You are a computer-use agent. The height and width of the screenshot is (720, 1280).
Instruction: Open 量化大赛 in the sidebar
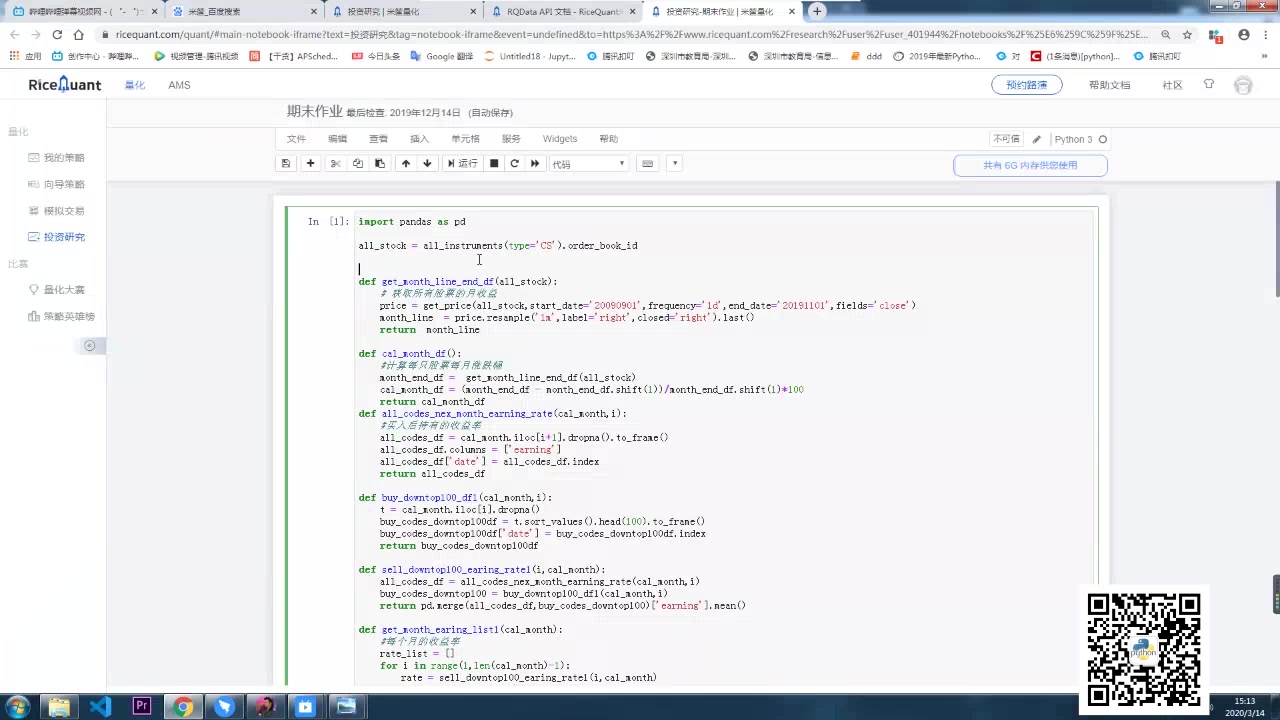pos(56,290)
